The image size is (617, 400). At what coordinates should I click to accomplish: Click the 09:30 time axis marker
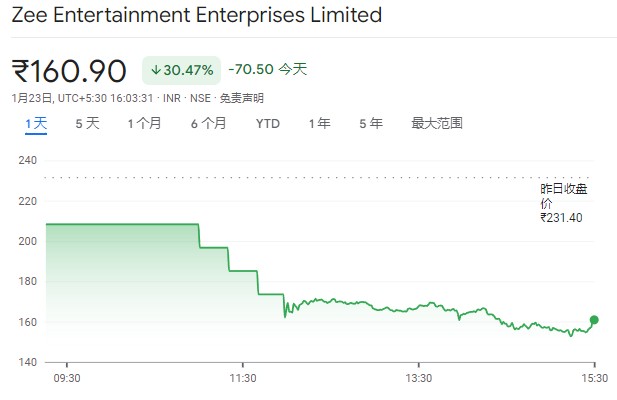67,378
